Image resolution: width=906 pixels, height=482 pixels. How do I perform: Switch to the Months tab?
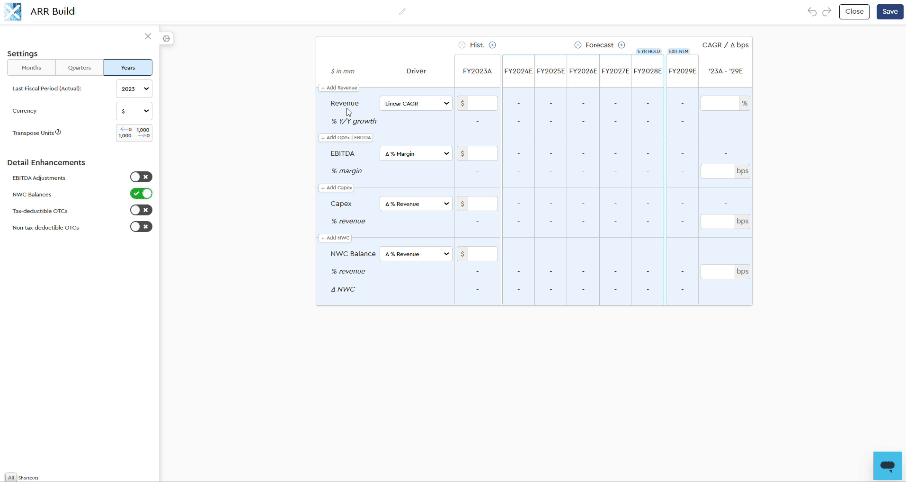tap(31, 68)
